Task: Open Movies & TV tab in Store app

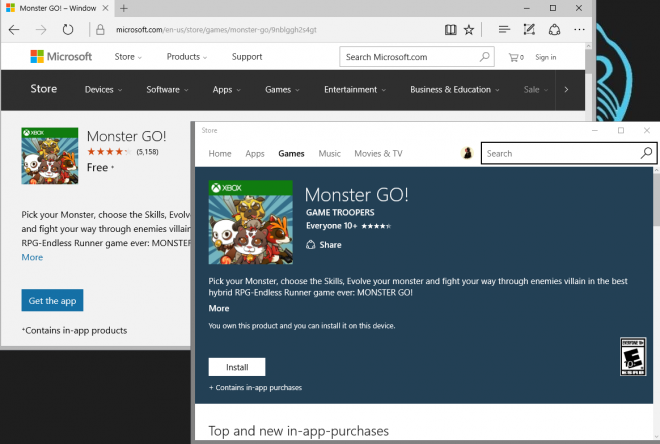Action: pyautogui.click(x=378, y=154)
